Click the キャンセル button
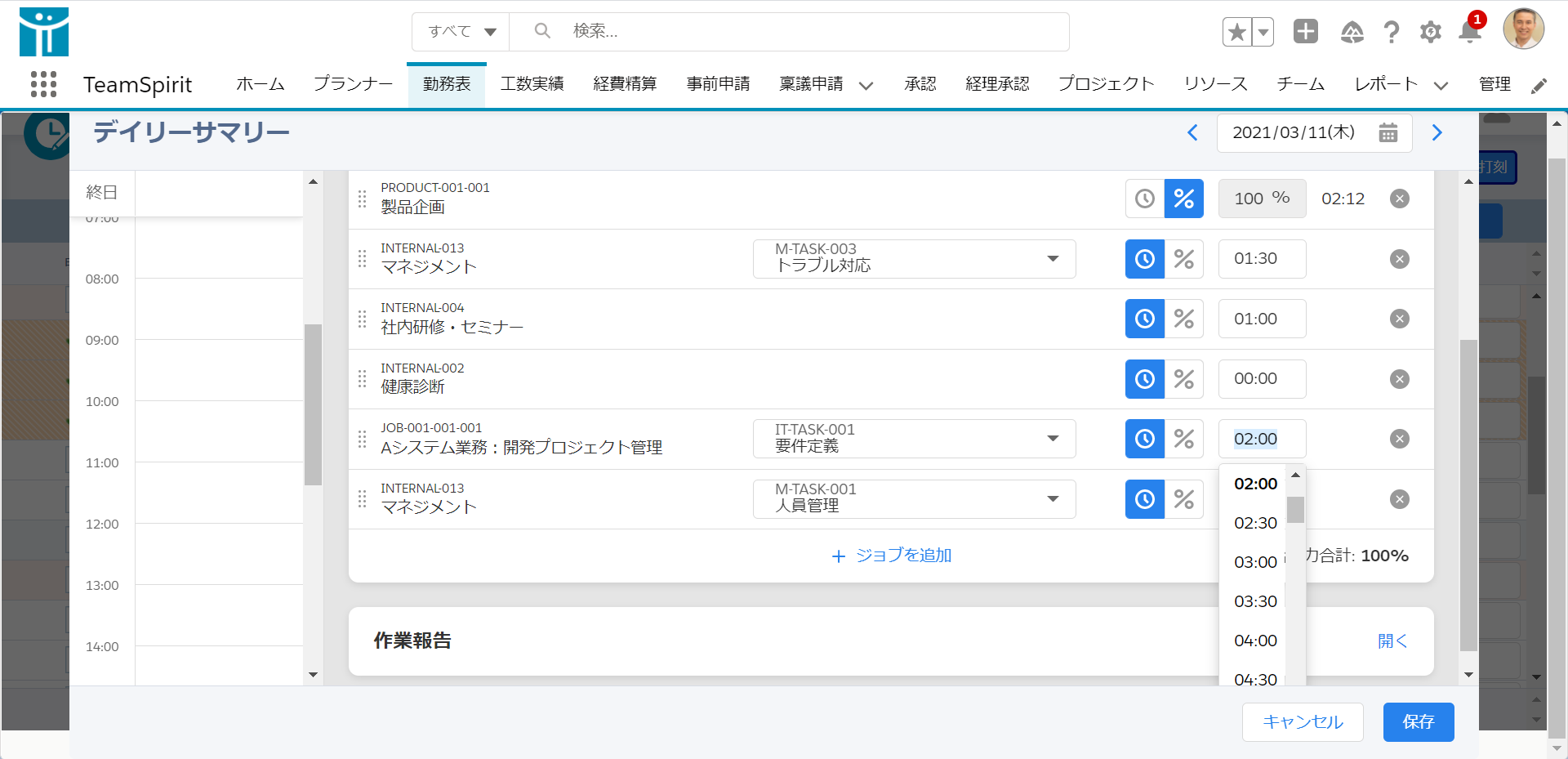The height and width of the screenshot is (759, 1568). point(1303,722)
